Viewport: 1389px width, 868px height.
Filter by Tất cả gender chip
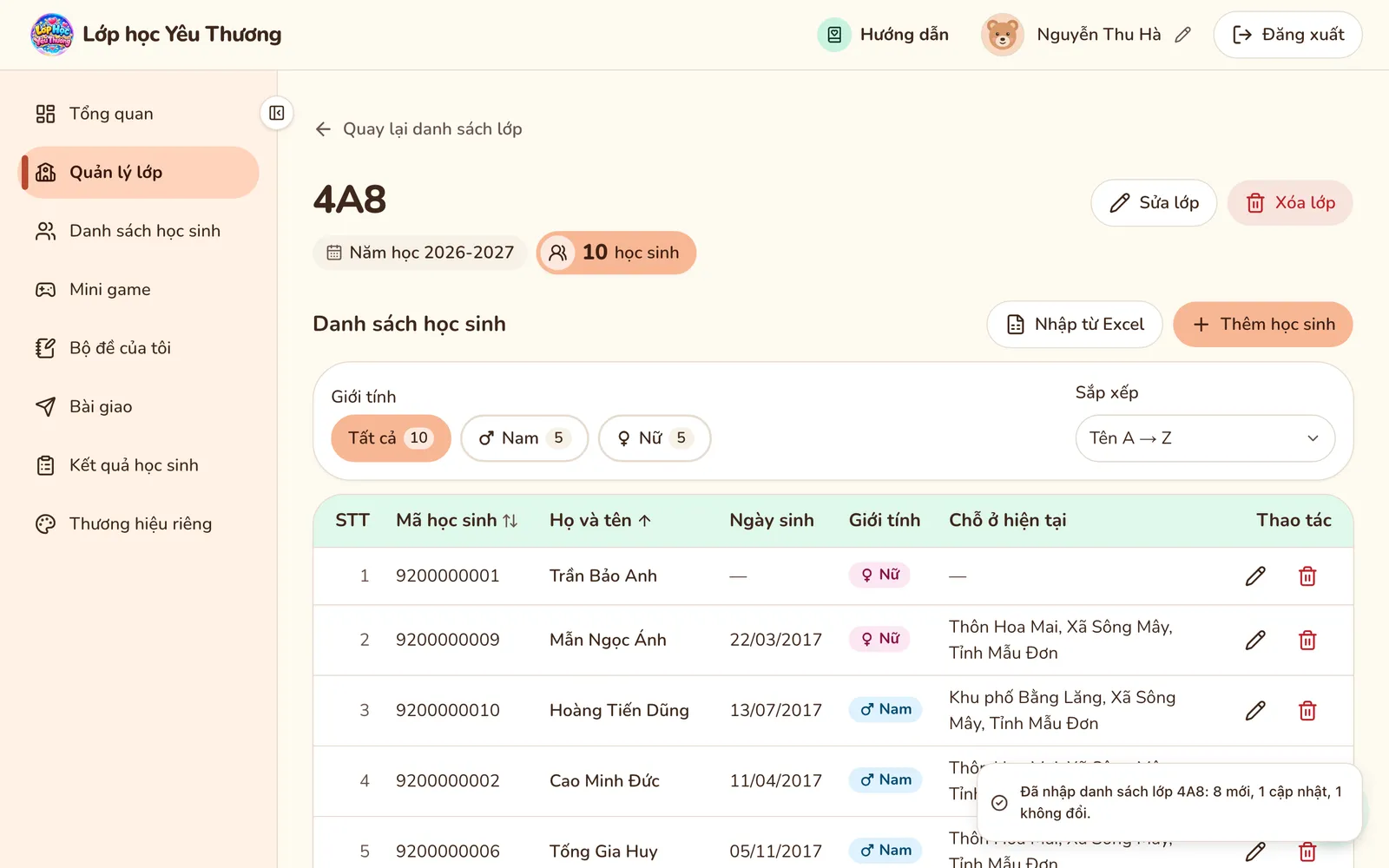(391, 438)
